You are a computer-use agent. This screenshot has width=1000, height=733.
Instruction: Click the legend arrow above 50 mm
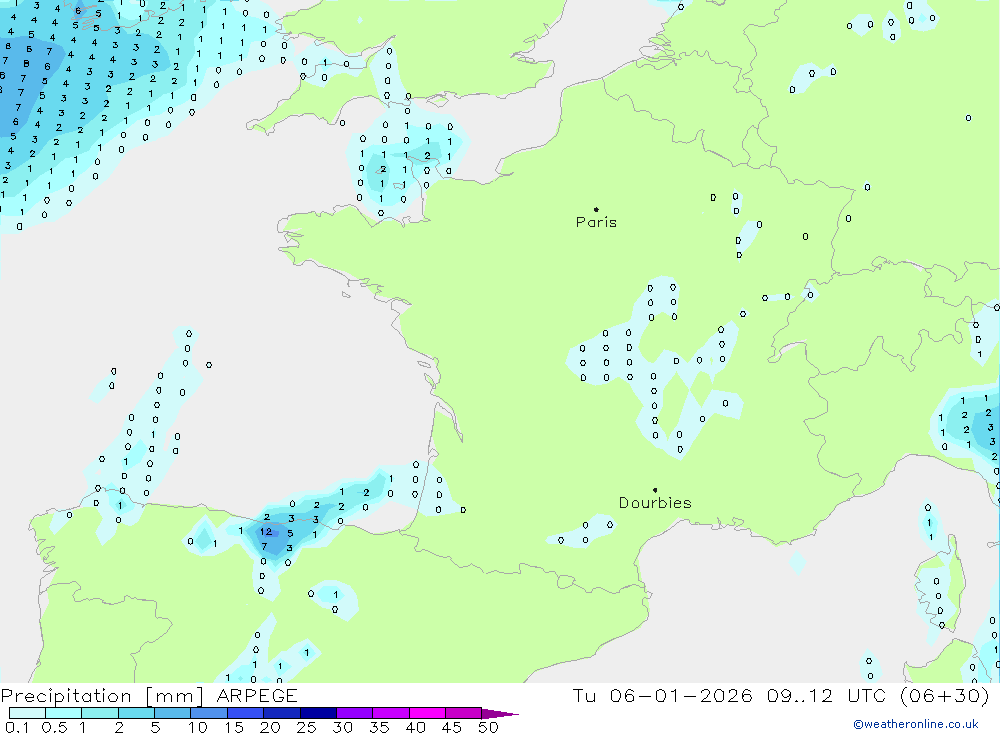click(500, 714)
